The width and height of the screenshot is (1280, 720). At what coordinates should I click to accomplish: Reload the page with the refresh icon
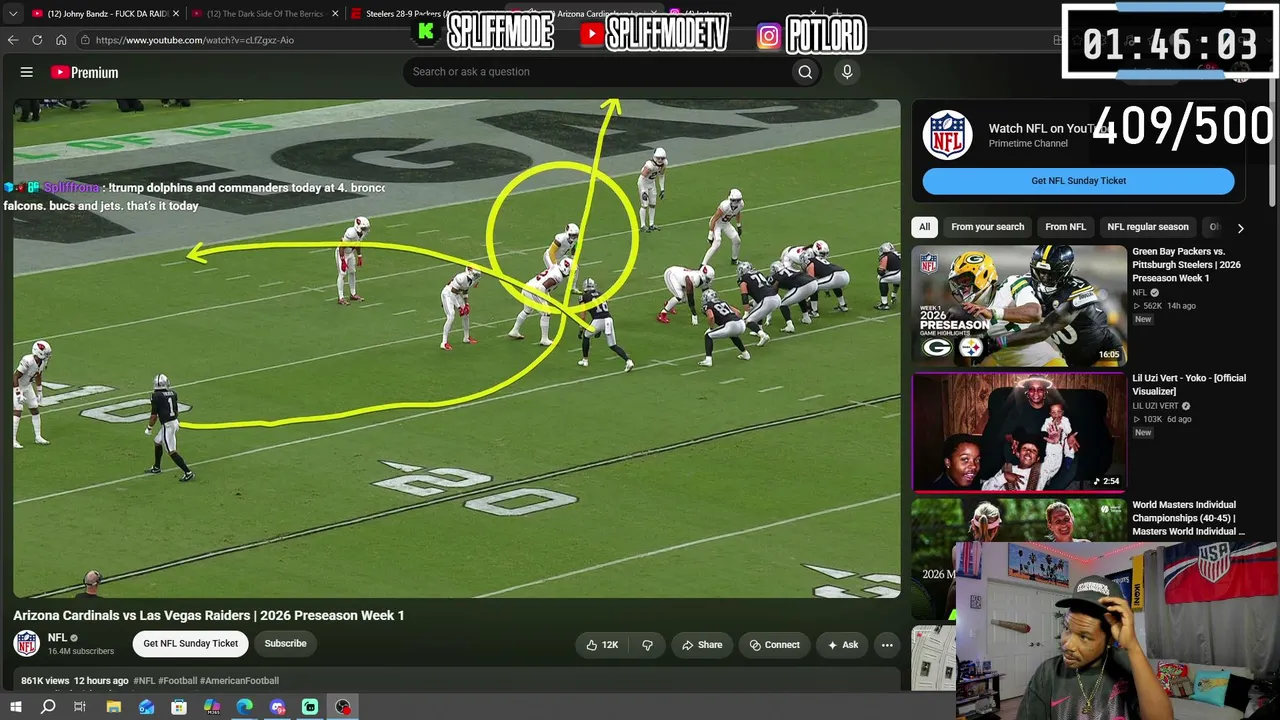tap(37, 40)
